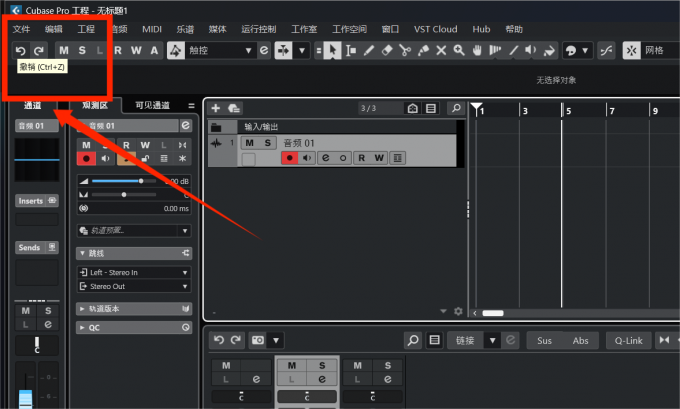Select the hand-shaped tool in the toolbar
680x409 pixels.
coord(477,50)
